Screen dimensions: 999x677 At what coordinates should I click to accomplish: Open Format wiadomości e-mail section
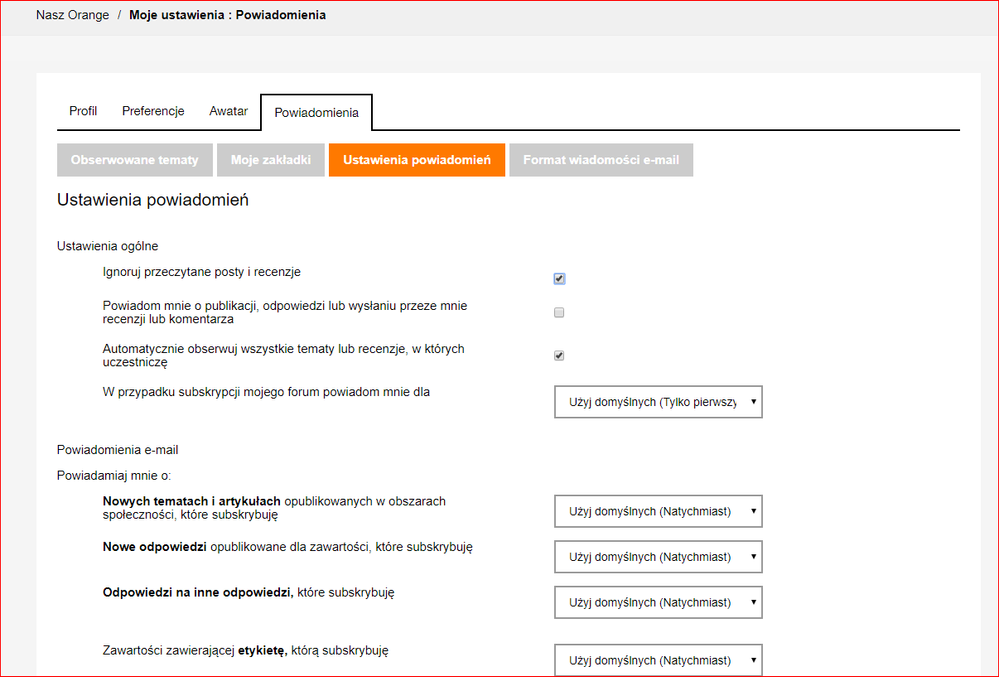(600, 160)
